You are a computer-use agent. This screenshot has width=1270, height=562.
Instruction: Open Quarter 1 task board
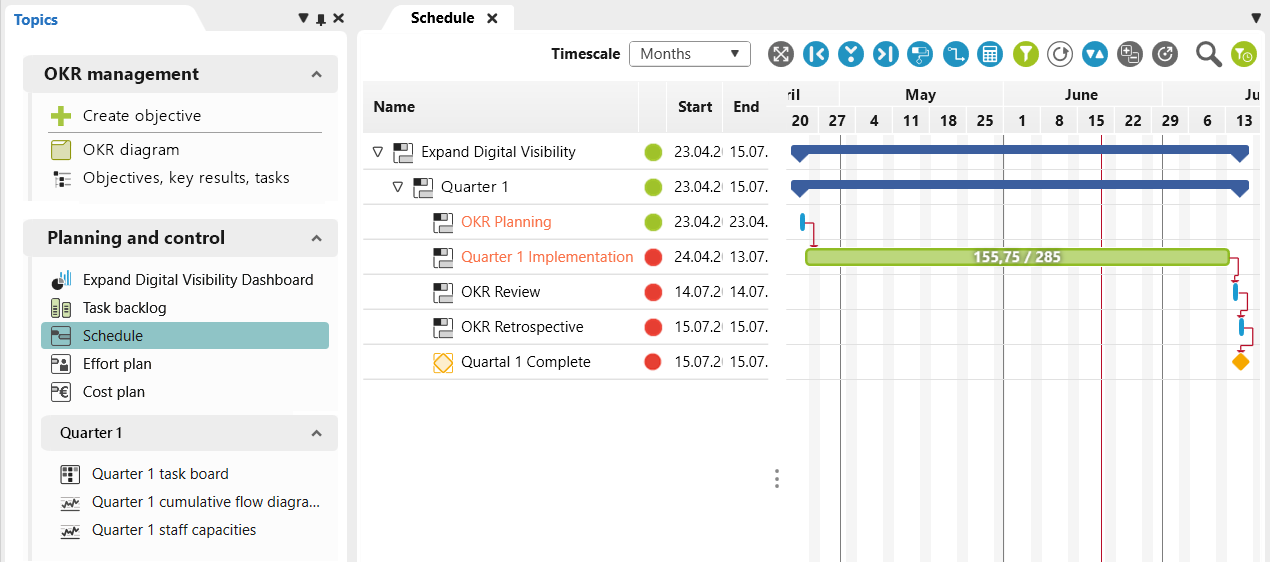pyautogui.click(x=160, y=474)
